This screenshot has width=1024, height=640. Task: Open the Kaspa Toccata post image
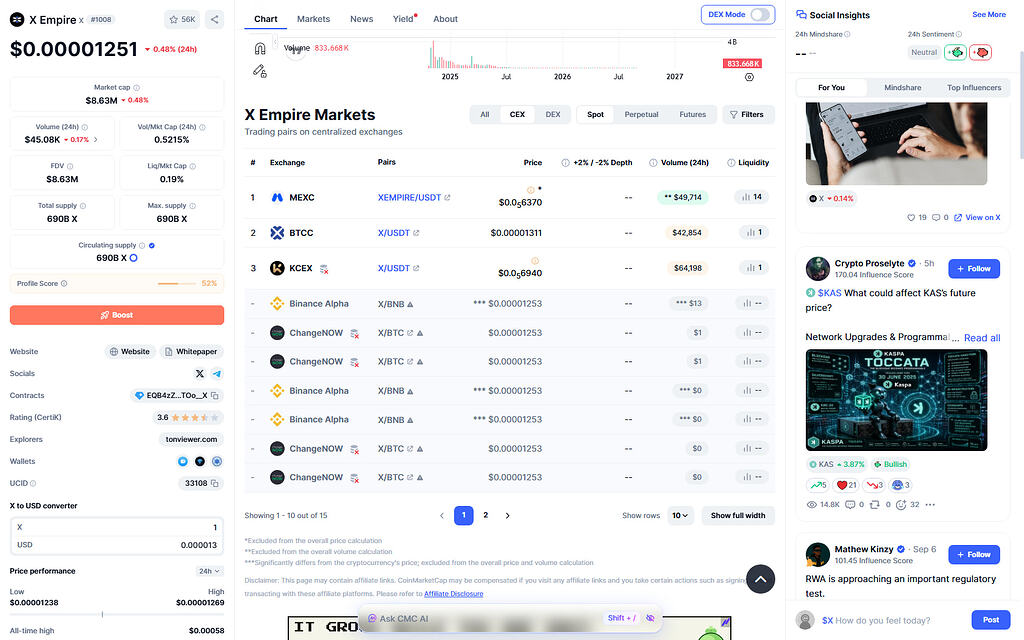[896, 400]
